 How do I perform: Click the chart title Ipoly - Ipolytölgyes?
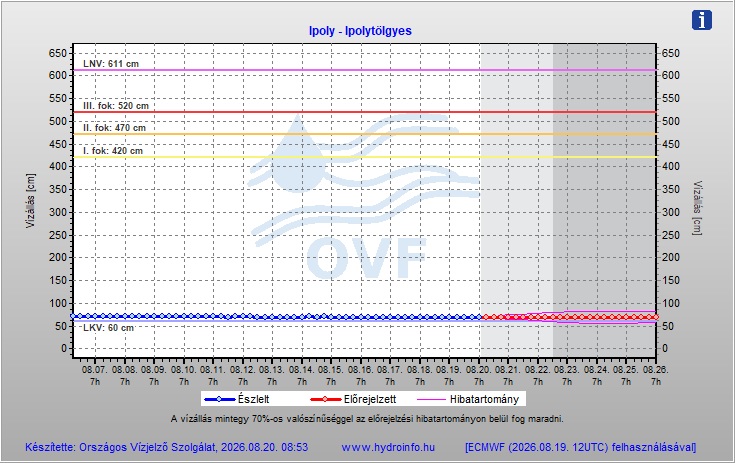pos(360,31)
